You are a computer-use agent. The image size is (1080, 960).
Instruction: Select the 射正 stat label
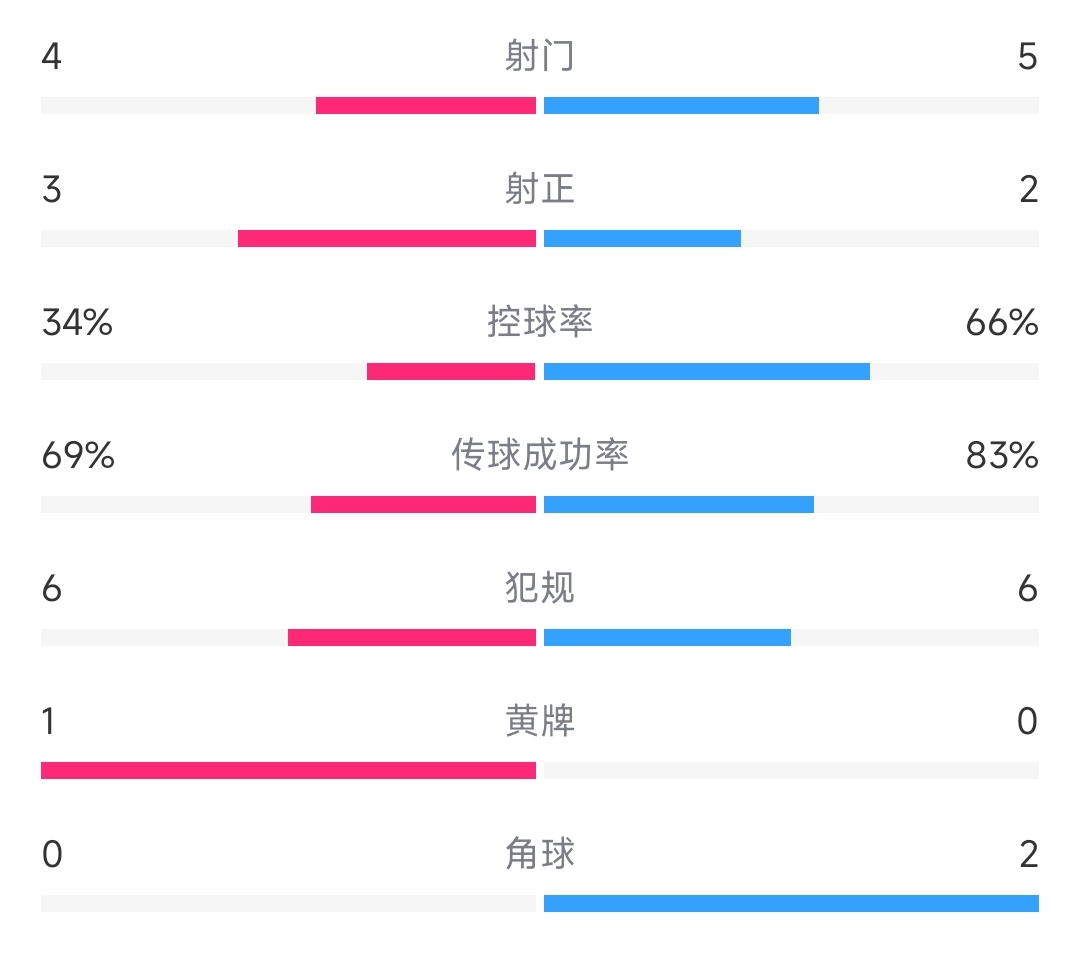click(x=539, y=189)
